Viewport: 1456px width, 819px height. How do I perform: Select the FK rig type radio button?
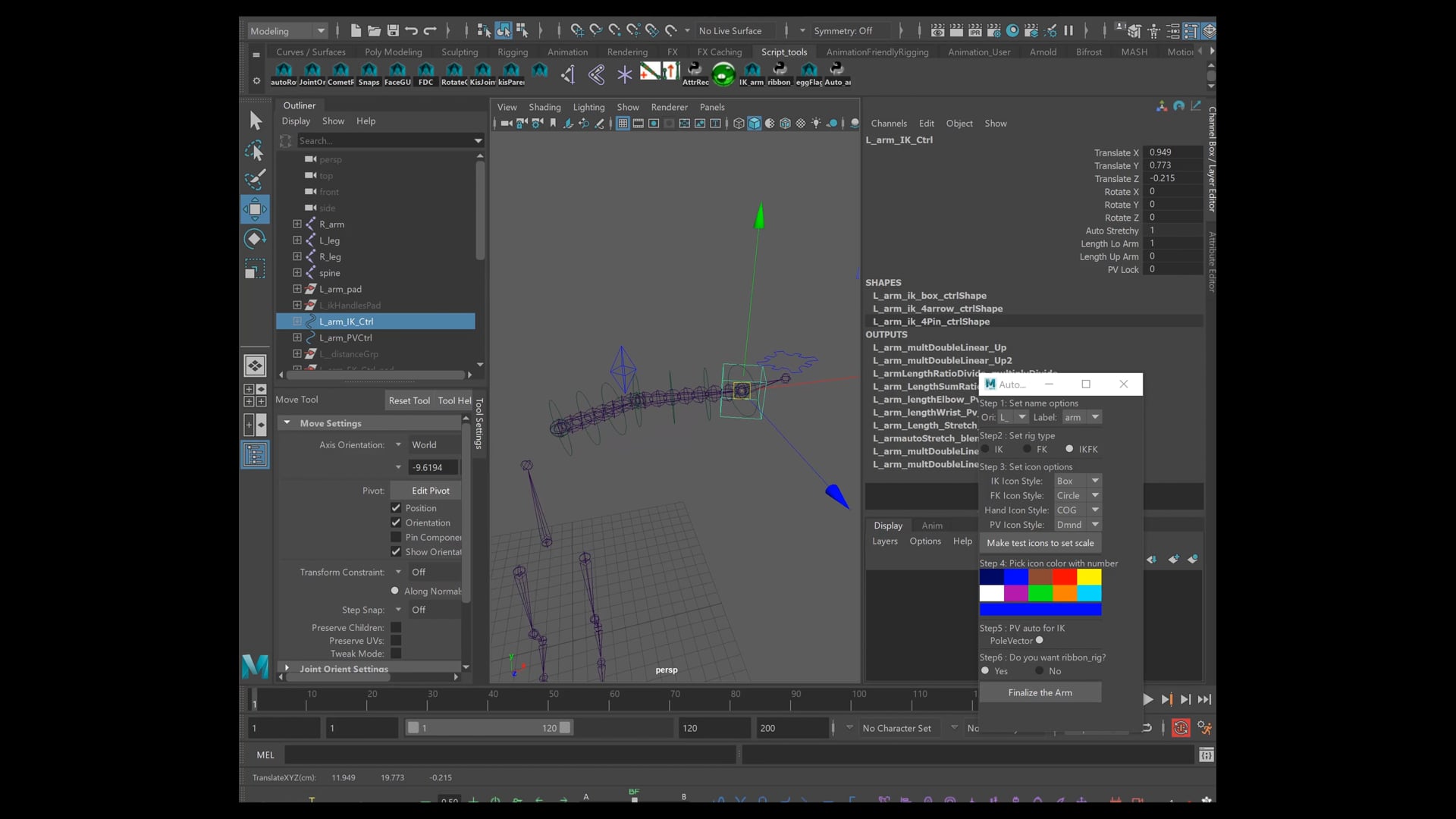(1027, 449)
